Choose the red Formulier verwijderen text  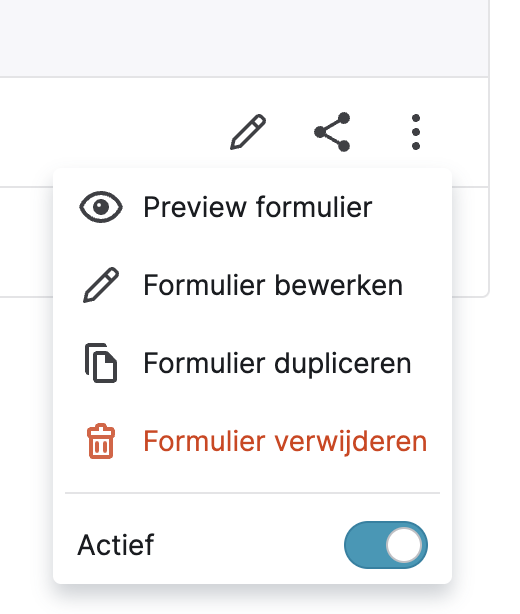[285, 441]
